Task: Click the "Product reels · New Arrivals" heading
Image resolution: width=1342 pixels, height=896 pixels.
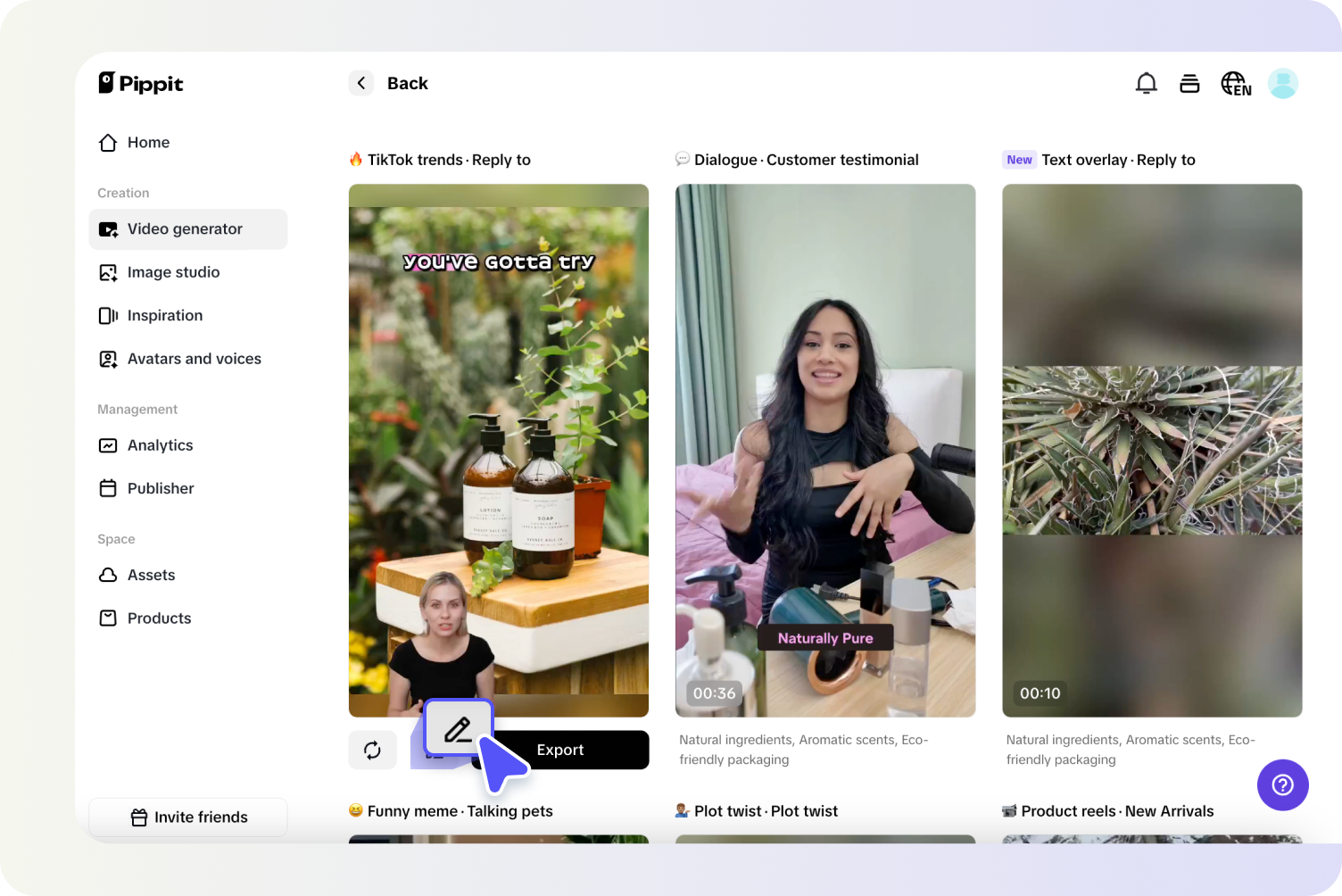Action: click(x=1118, y=811)
